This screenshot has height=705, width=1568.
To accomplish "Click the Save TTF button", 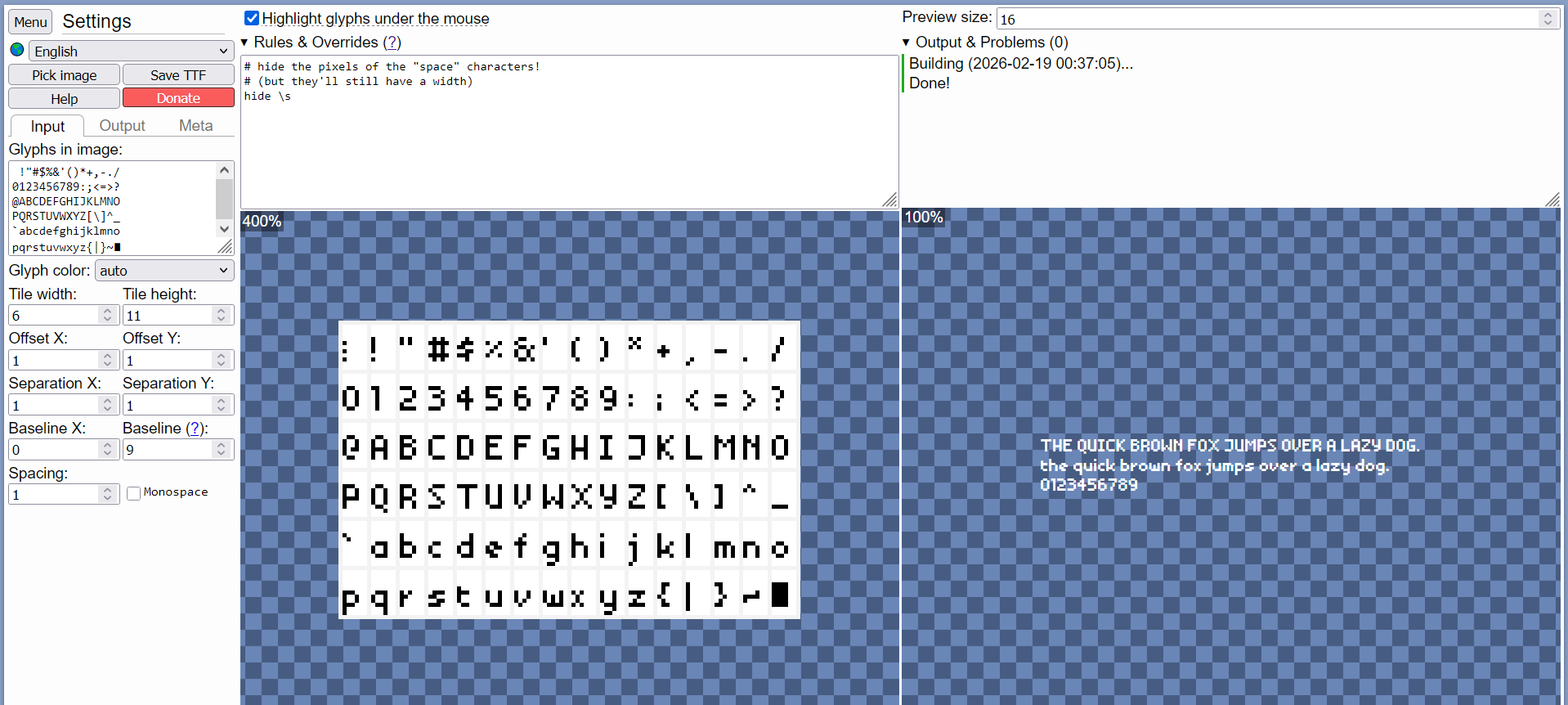I will tap(178, 75).
